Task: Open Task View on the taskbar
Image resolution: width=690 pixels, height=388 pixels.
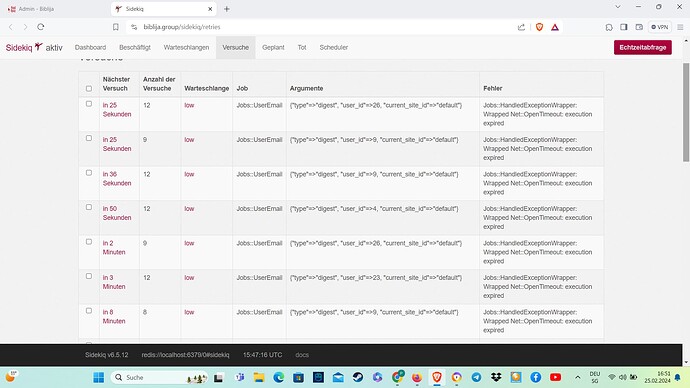Action: tap(218, 377)
